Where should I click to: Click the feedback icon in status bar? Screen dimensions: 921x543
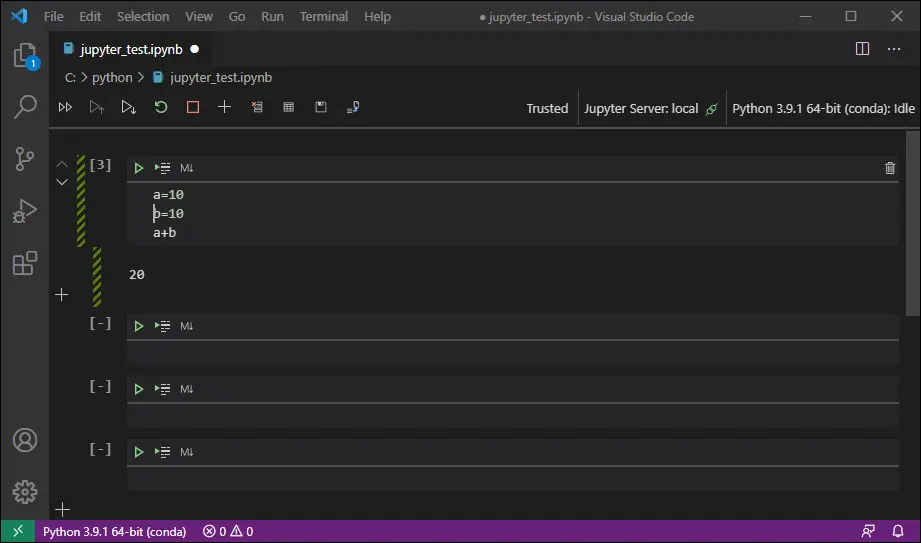(x=868, y=532)
